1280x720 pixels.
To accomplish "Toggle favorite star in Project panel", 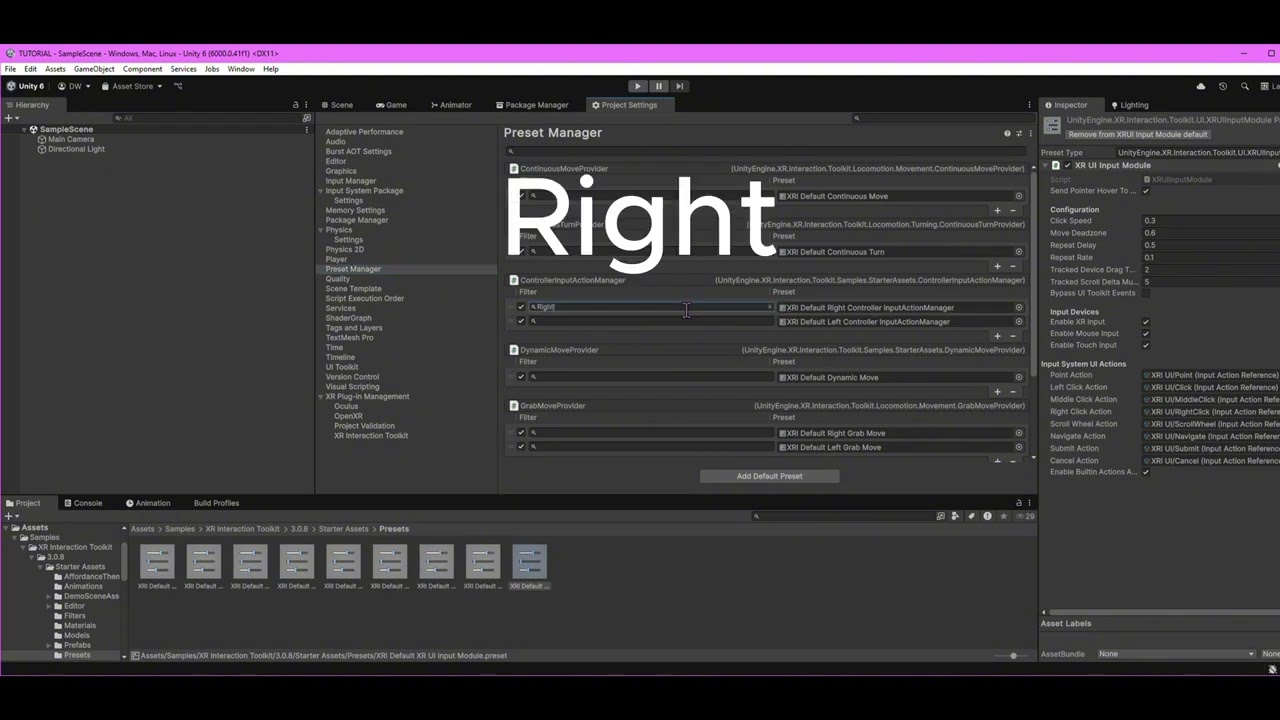I will click(1003, 516).
